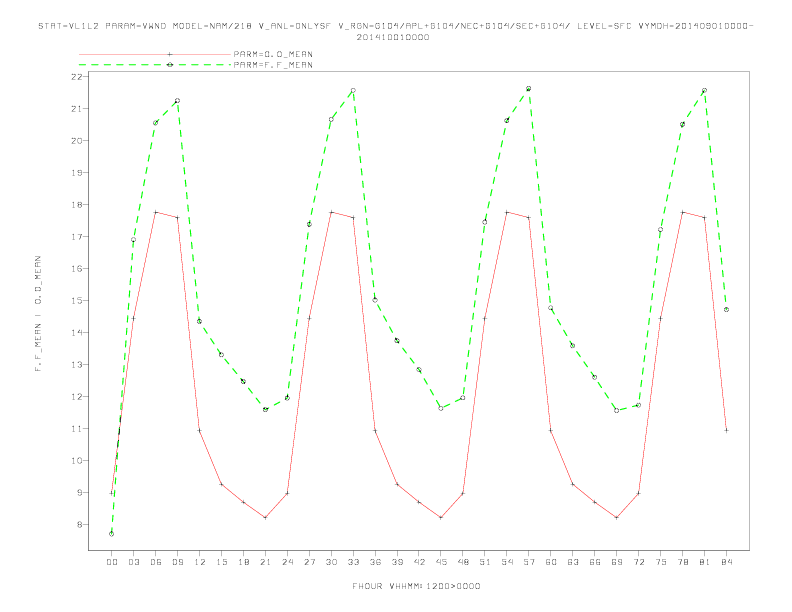Click x-axis tick label 39
The width and height of the screenshot is (792, 612).
click(x=397, y=562)
